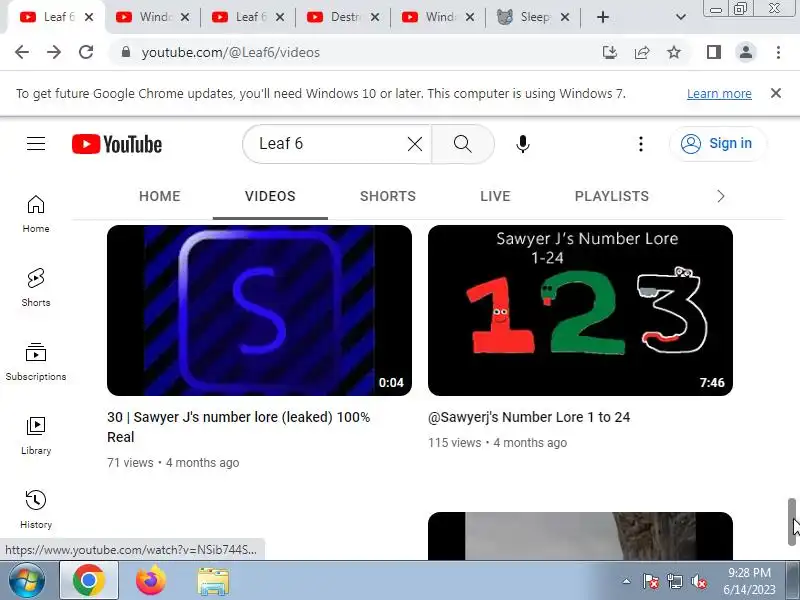Click the share page icon
The height and width of the screenshot is (600, 800).
(642, 52)
